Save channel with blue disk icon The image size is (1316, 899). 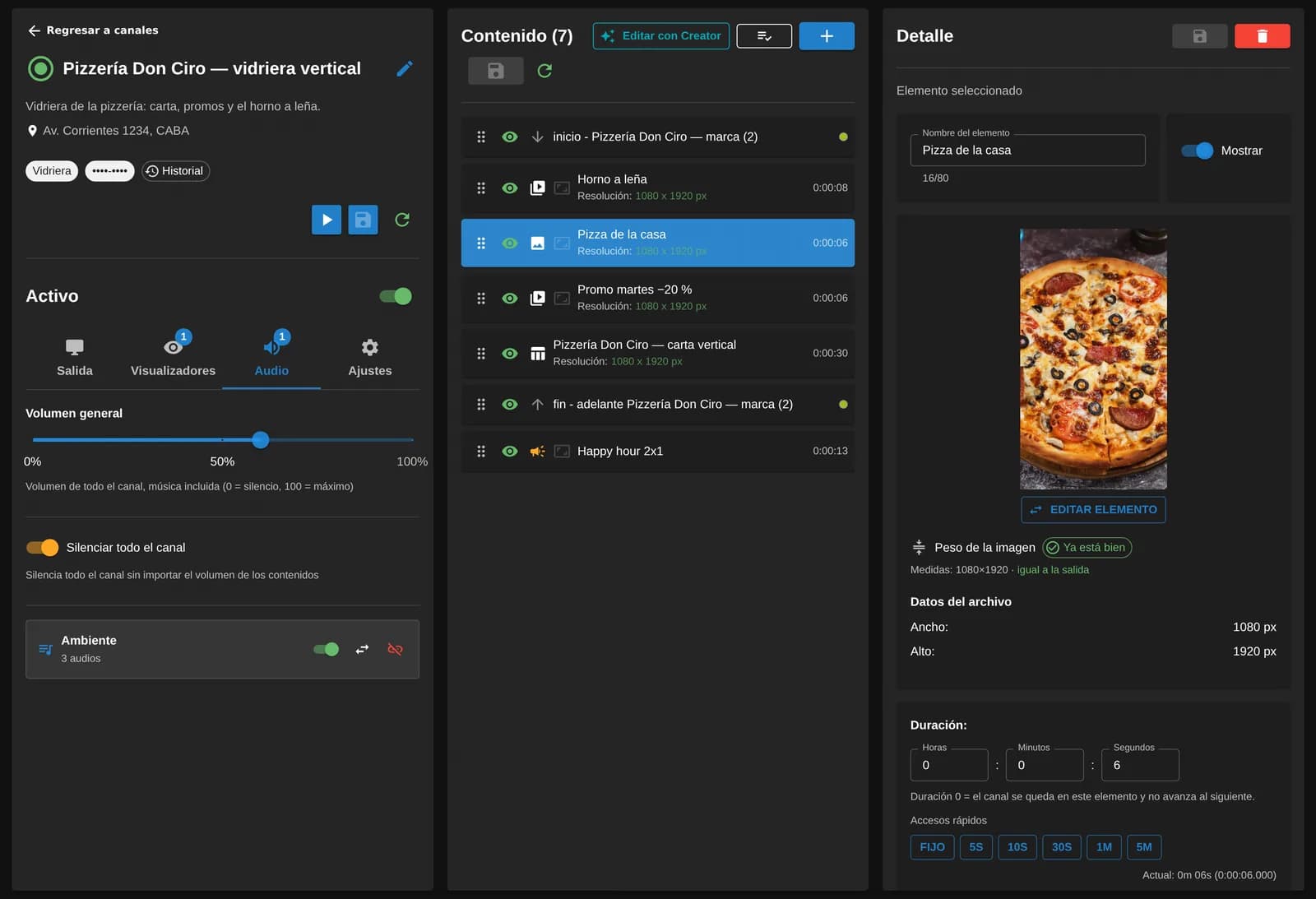[363, 220]
